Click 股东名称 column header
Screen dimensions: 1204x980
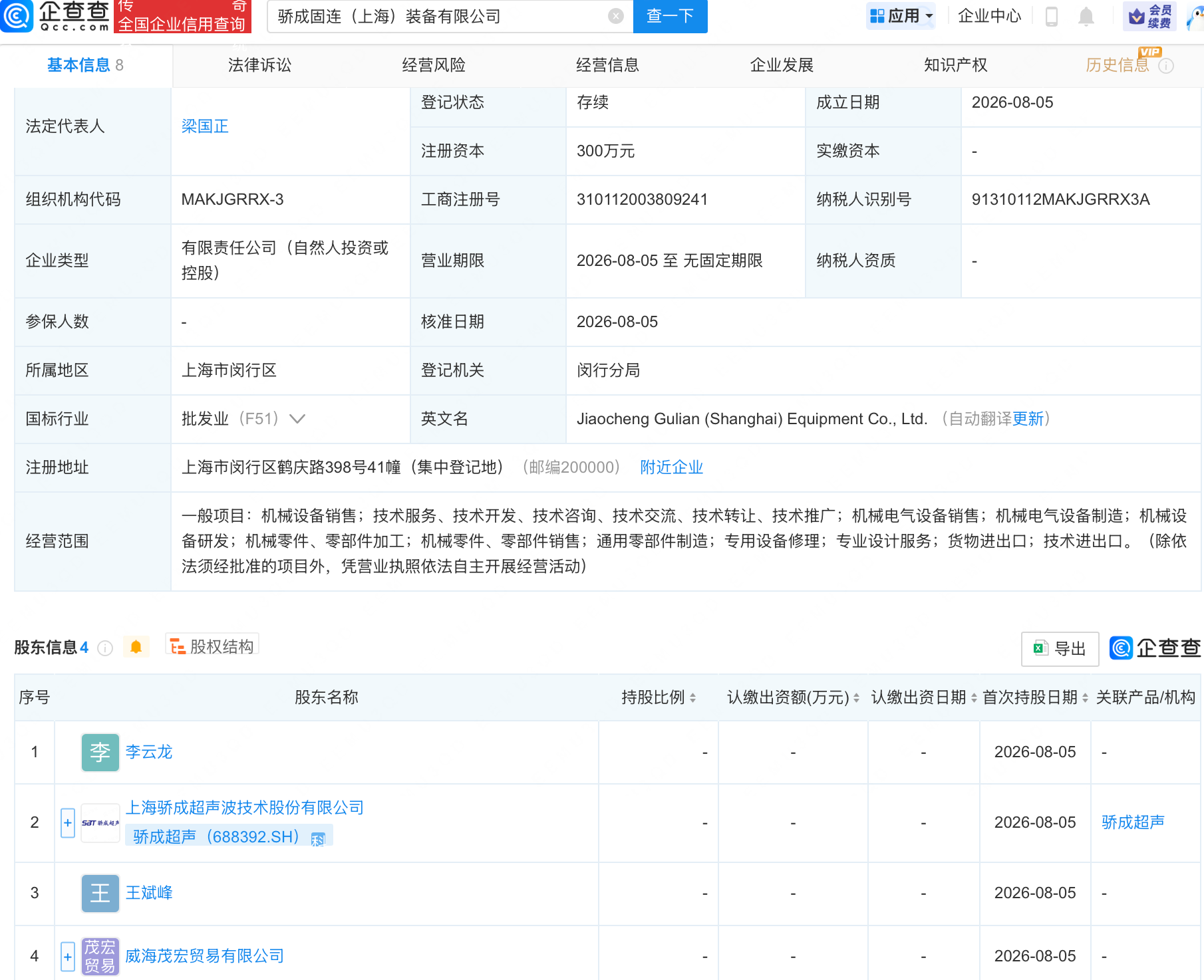[x=326, y=697]
